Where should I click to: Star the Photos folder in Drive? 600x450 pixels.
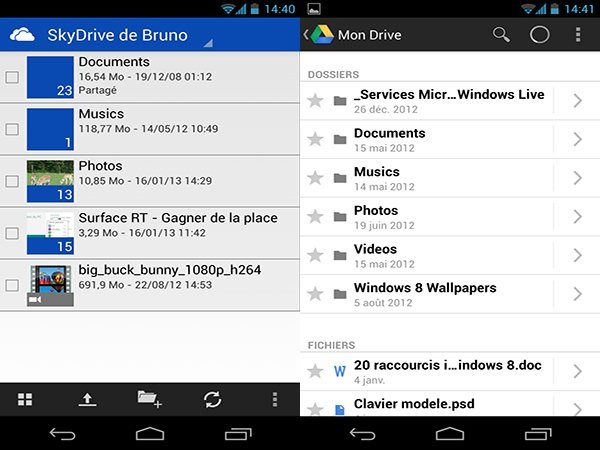tap(315, 217)
